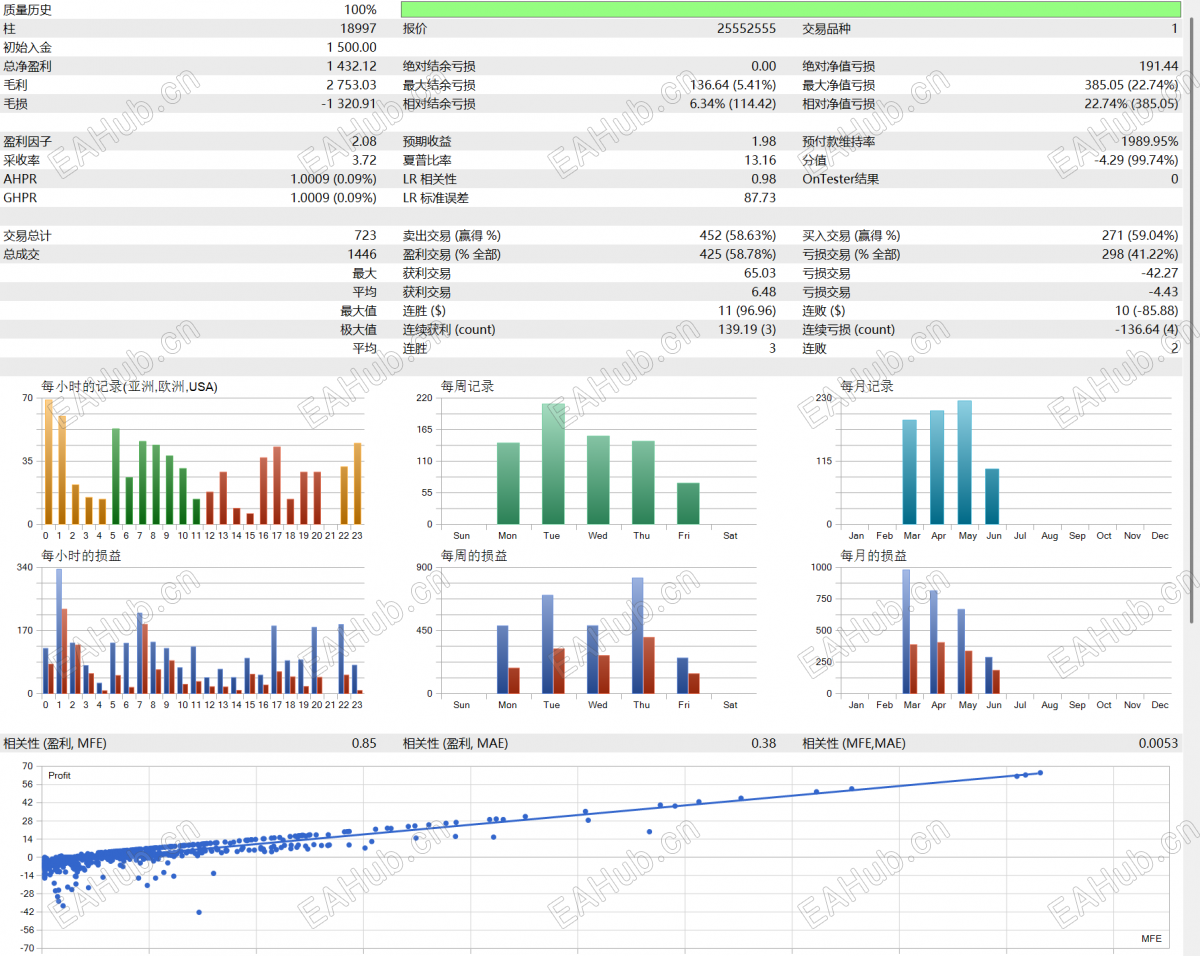Click the value 136.64 (5.41%)

tap(733, 85)
